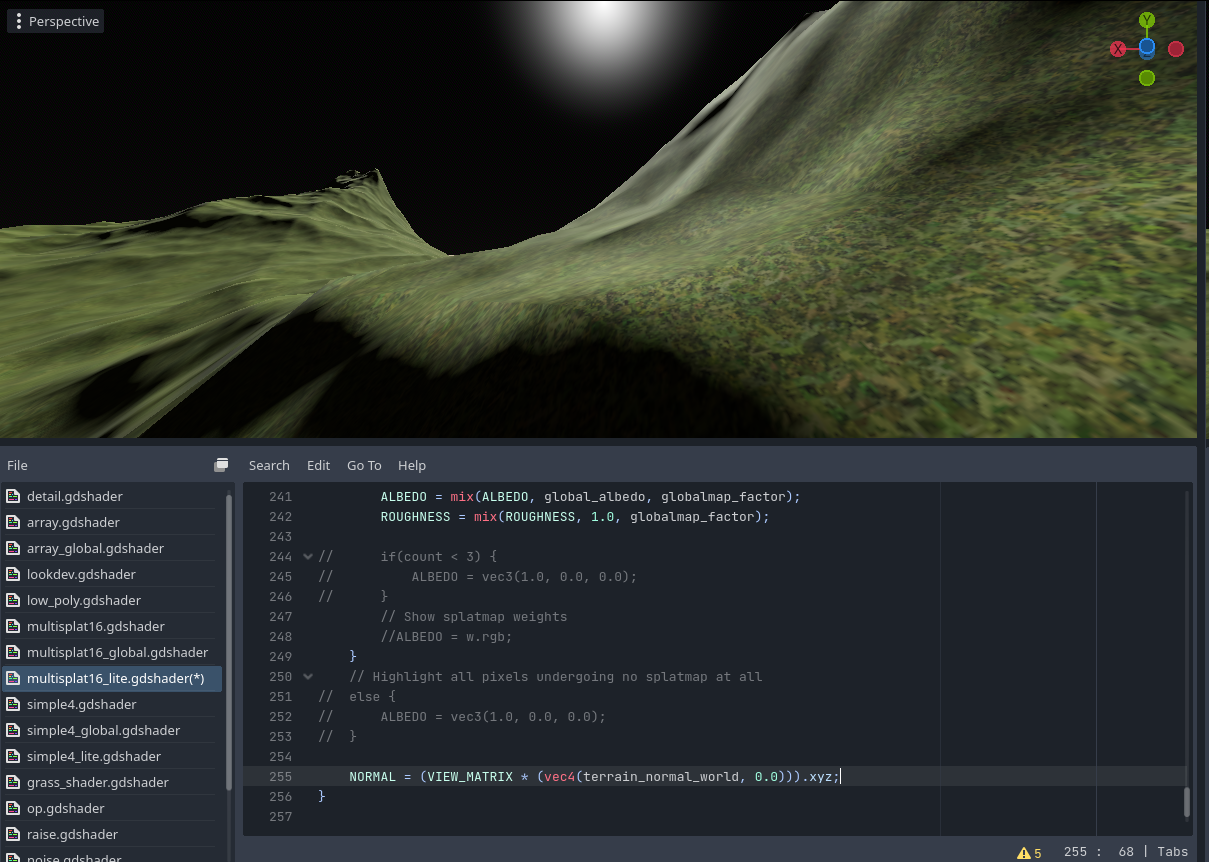Collapse the folded code block at line 244
Screen dimensions: 1209x862
click(308, 556)
